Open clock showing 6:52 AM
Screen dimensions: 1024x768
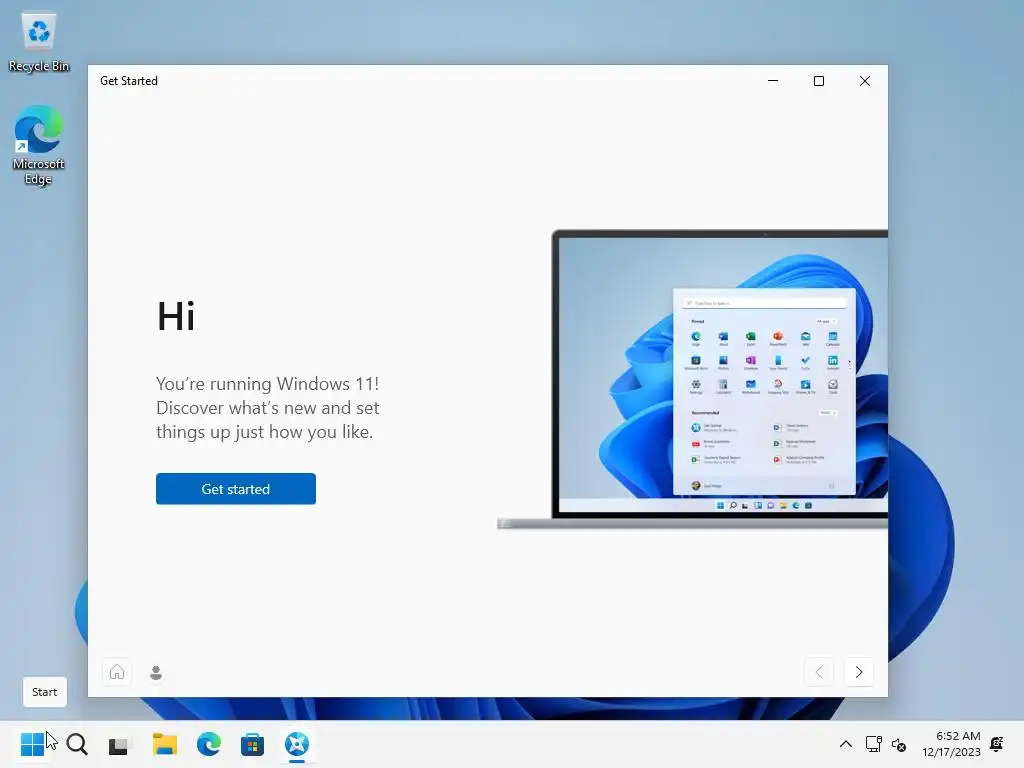(x=952, y=744)
